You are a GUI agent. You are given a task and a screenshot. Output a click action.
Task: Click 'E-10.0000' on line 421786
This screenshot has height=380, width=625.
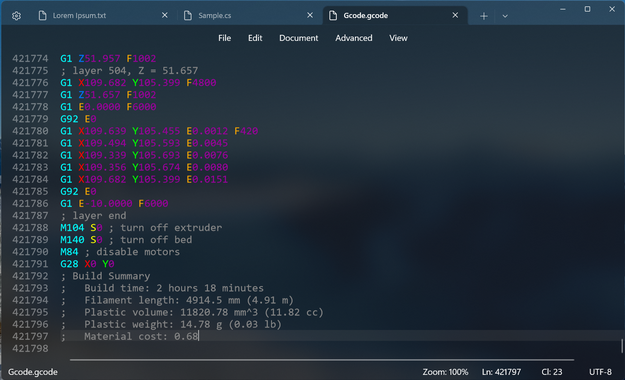[105, 203]
